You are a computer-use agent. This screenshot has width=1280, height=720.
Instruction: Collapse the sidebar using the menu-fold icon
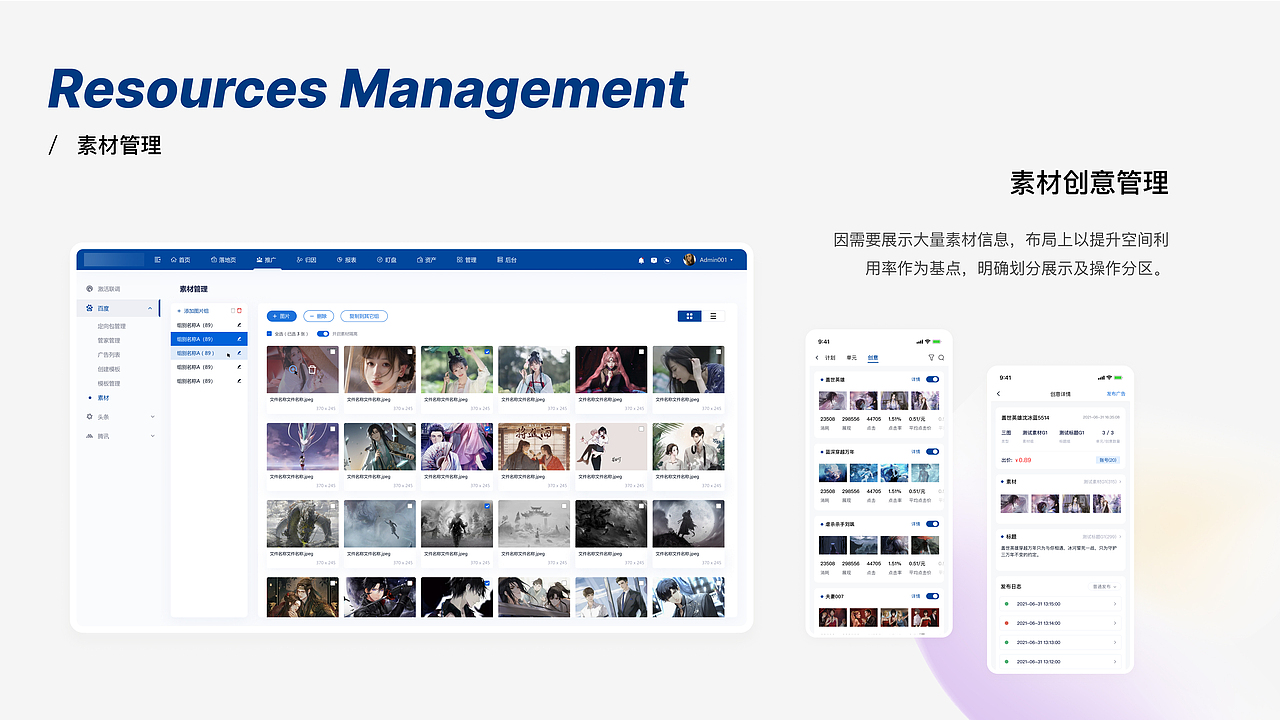(157, 260)
